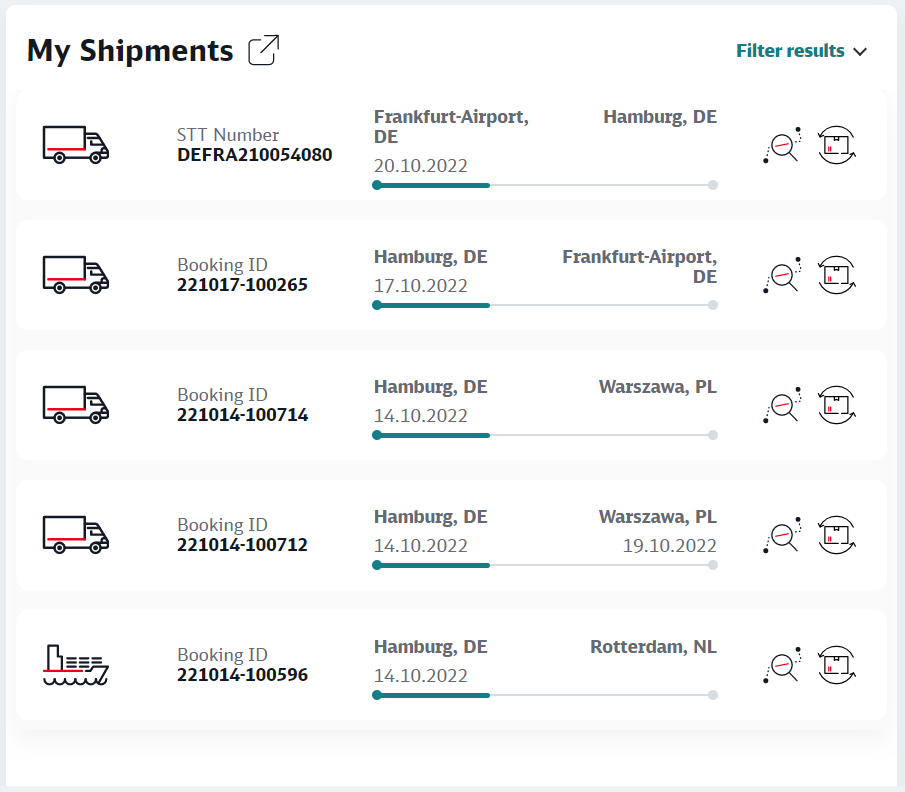This screenshot has height=792, width=905.
Task: Open tracking icon for booking 221014-100714
Action: [x=783, y=405]
